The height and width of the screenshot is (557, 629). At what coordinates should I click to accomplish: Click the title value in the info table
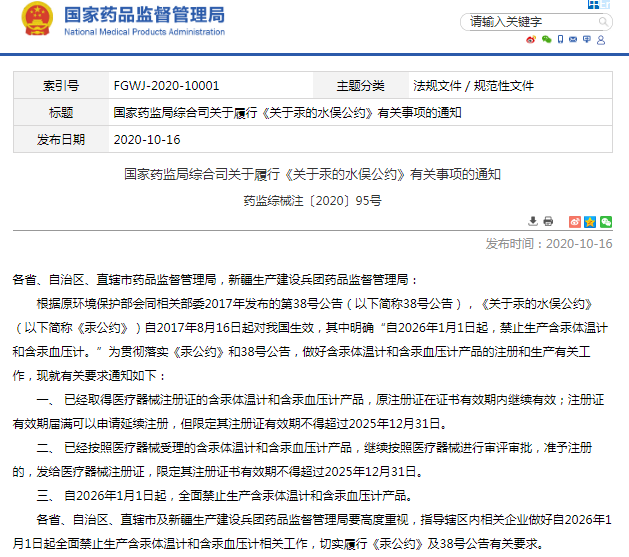pos(287,113)
